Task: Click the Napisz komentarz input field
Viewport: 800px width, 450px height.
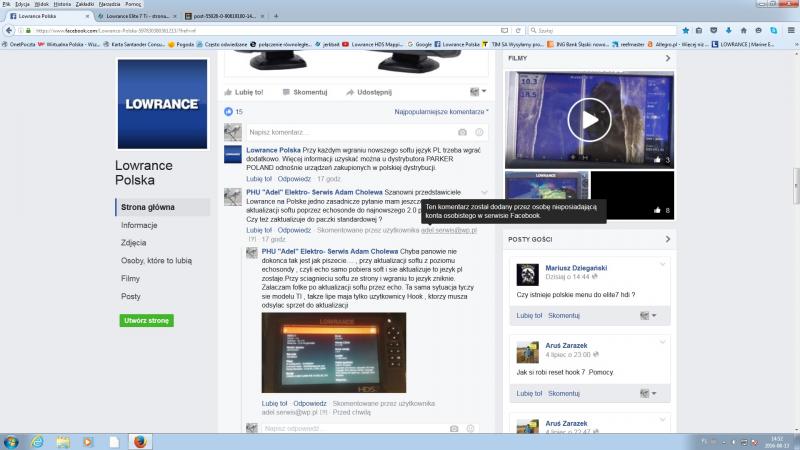Action: pos(350,132)
